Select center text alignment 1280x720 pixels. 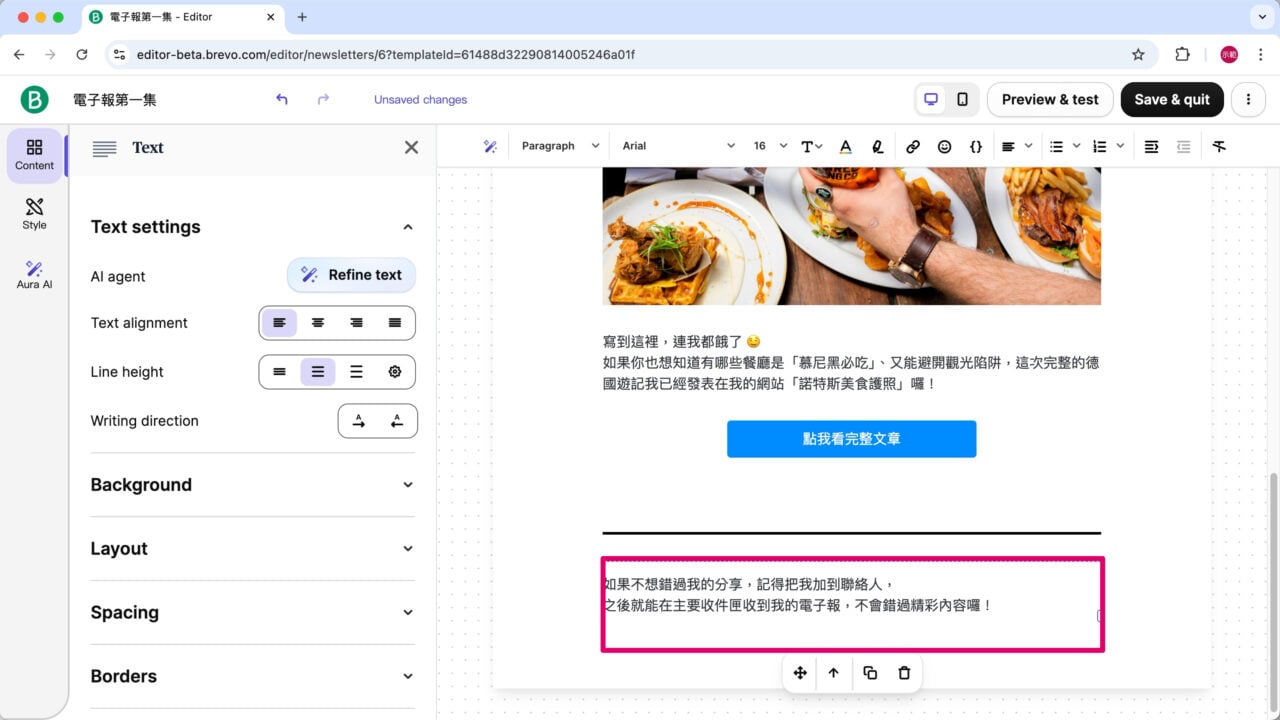click(318, 322)
